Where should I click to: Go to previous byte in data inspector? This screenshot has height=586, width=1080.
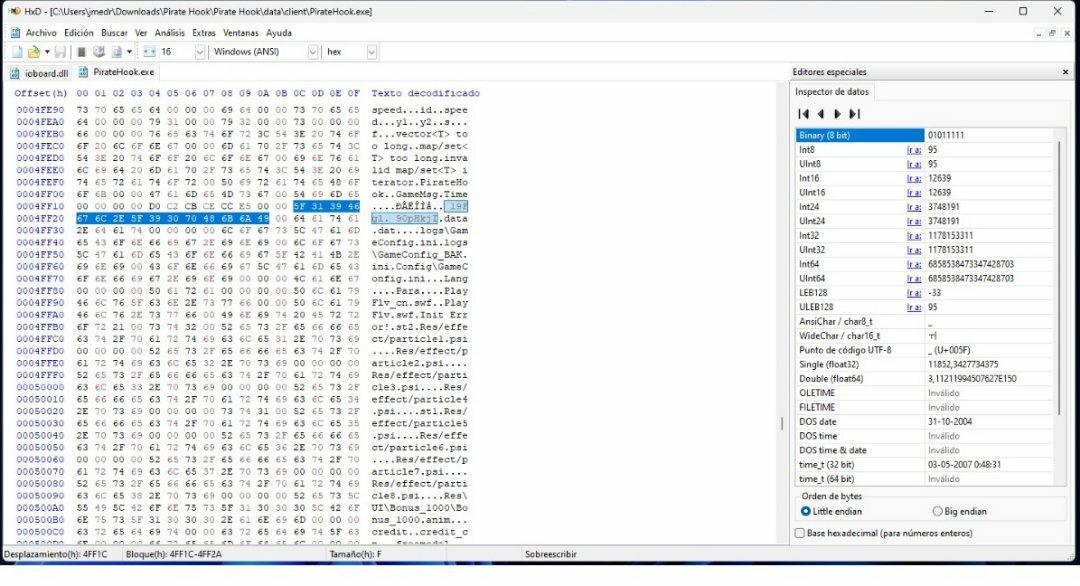(820, 114)
